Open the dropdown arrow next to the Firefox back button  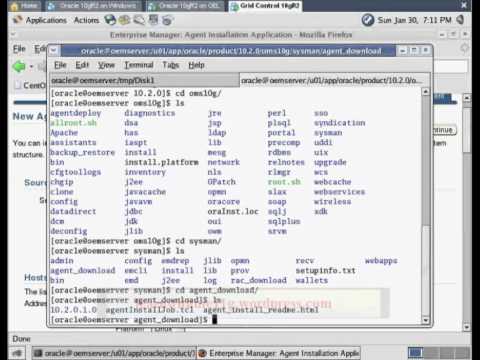(31, 66)
